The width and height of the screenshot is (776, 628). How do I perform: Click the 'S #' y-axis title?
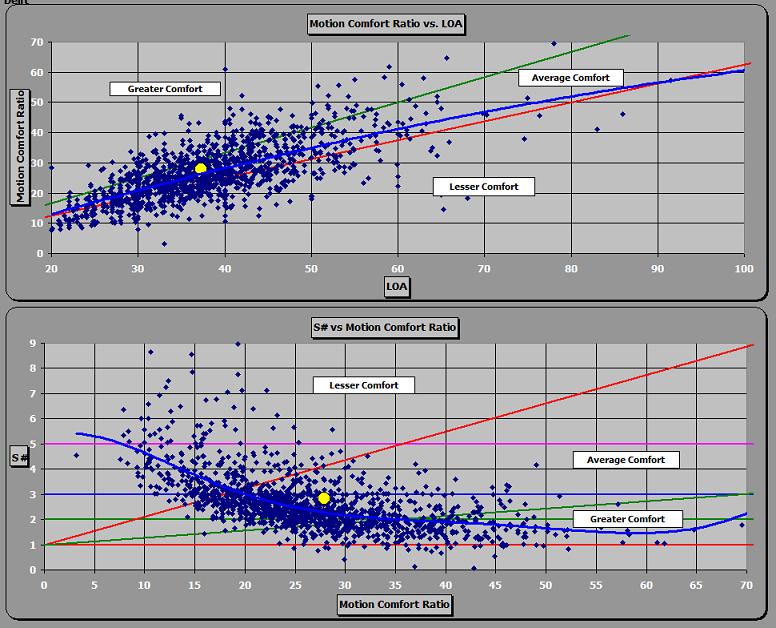(x=19, y=458)
